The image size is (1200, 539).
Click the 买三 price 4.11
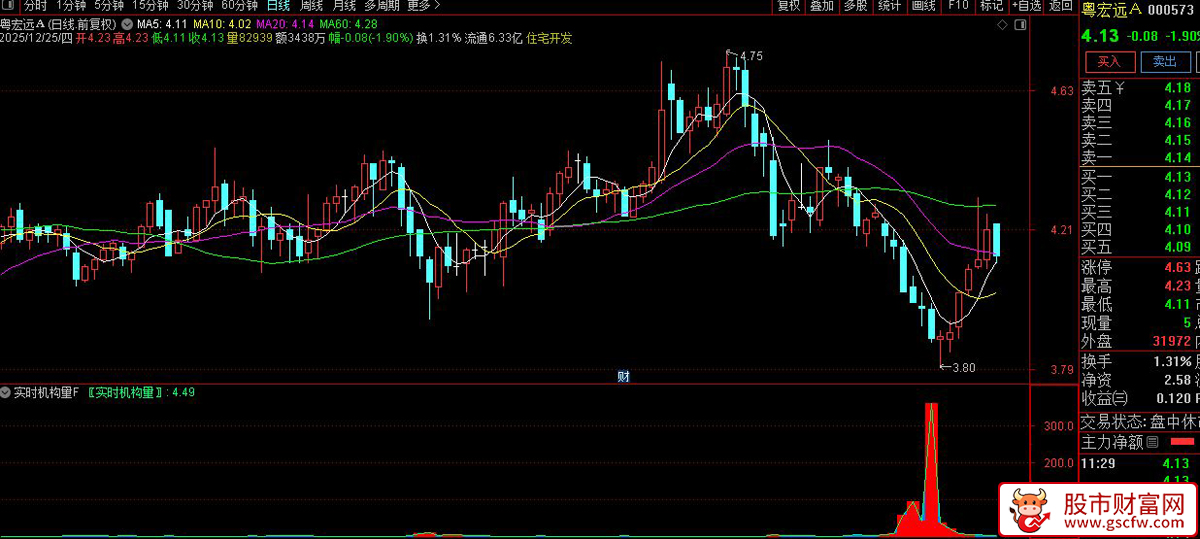pyautogui.click(x=1176, y=211)
